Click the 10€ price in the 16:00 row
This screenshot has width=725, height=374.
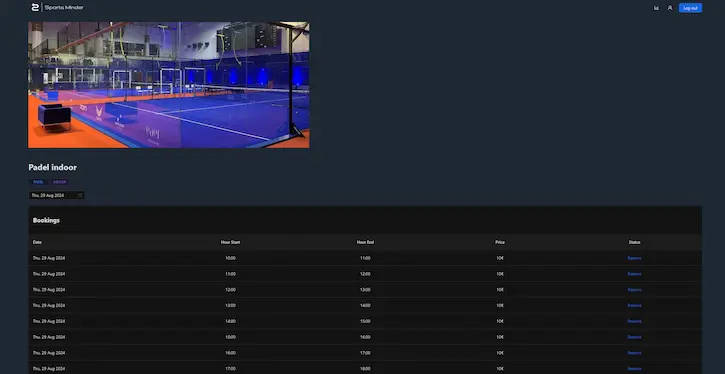tap(500, 353)
